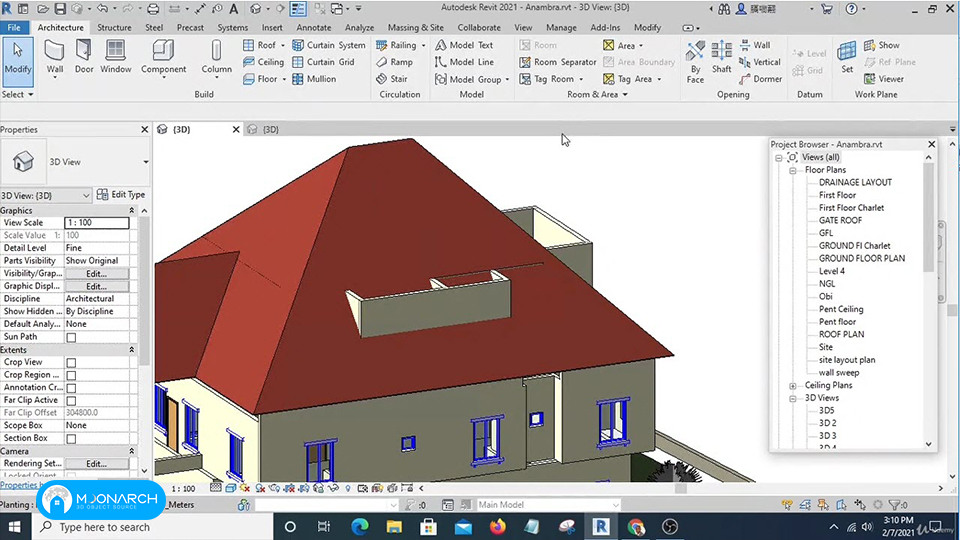Select the Door tool
The width and height of the screenshot is (960, 540).
coord(84,57)
